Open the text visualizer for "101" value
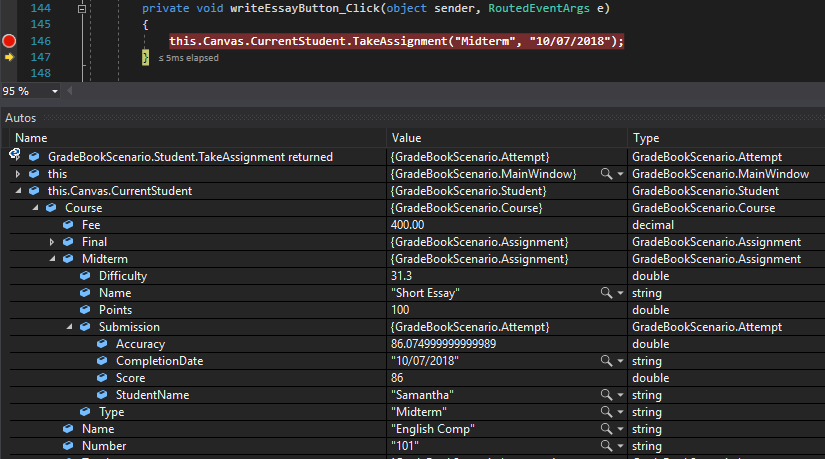This screenshot has width=825, height=459. (x=606, y=446)
